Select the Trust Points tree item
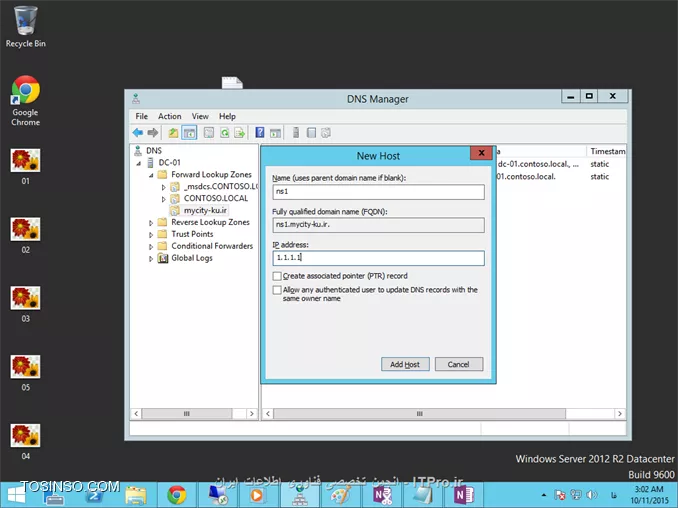Screen dimensions: 678x508 click(192, 234)
